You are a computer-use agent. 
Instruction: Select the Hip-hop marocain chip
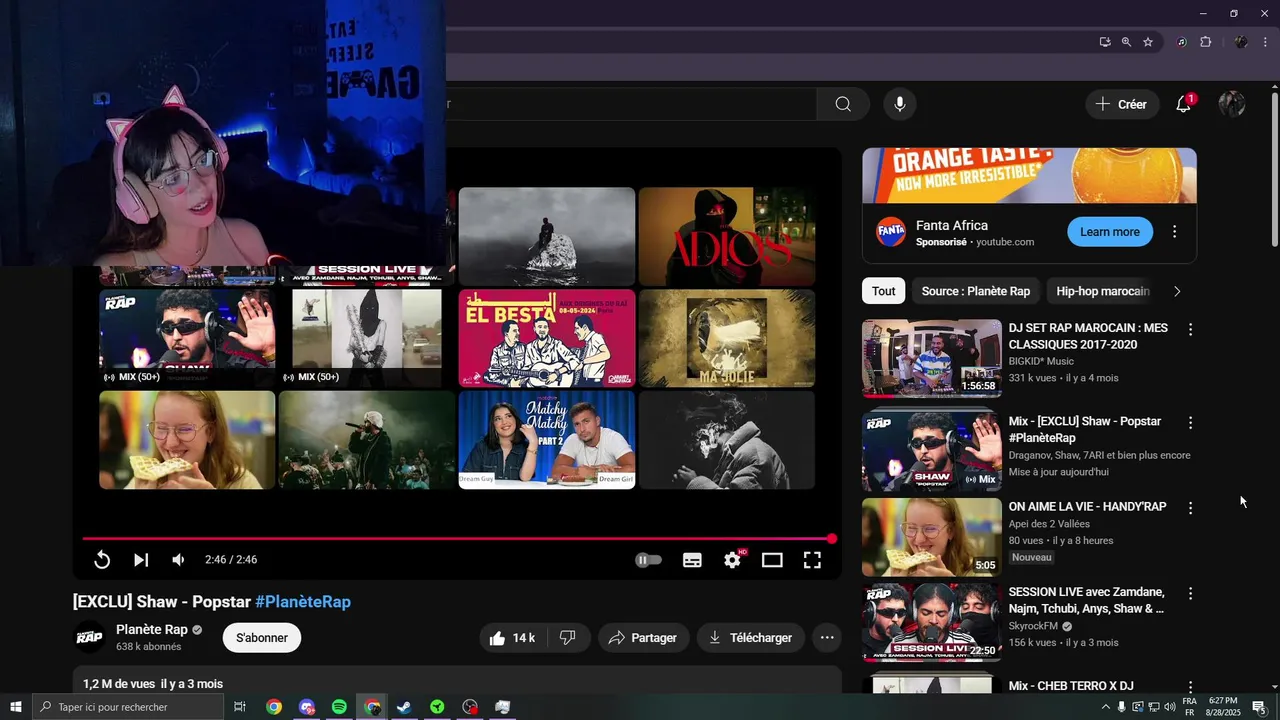click(1103, 291)
